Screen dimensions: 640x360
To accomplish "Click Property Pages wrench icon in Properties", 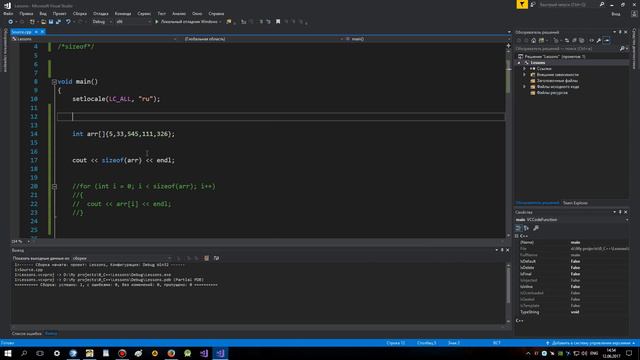I will (536, 228).
